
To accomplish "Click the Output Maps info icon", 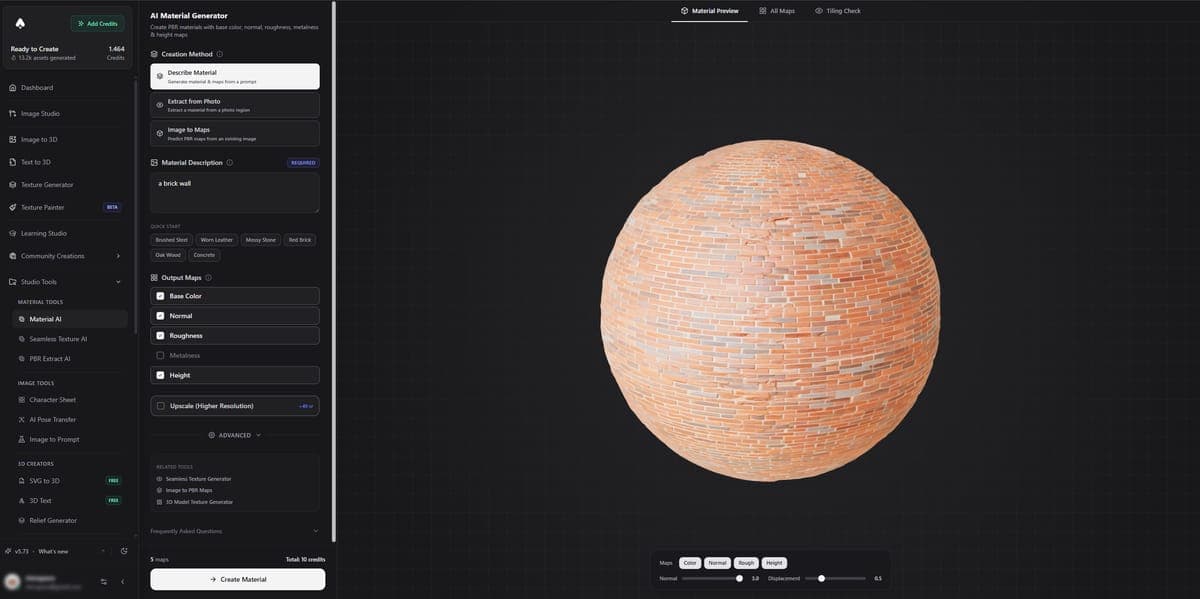I will (208, 277).
